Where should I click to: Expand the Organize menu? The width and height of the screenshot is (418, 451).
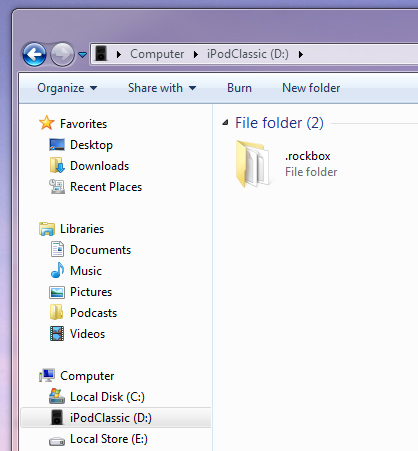pyautogui.click(x=67, y=88)
